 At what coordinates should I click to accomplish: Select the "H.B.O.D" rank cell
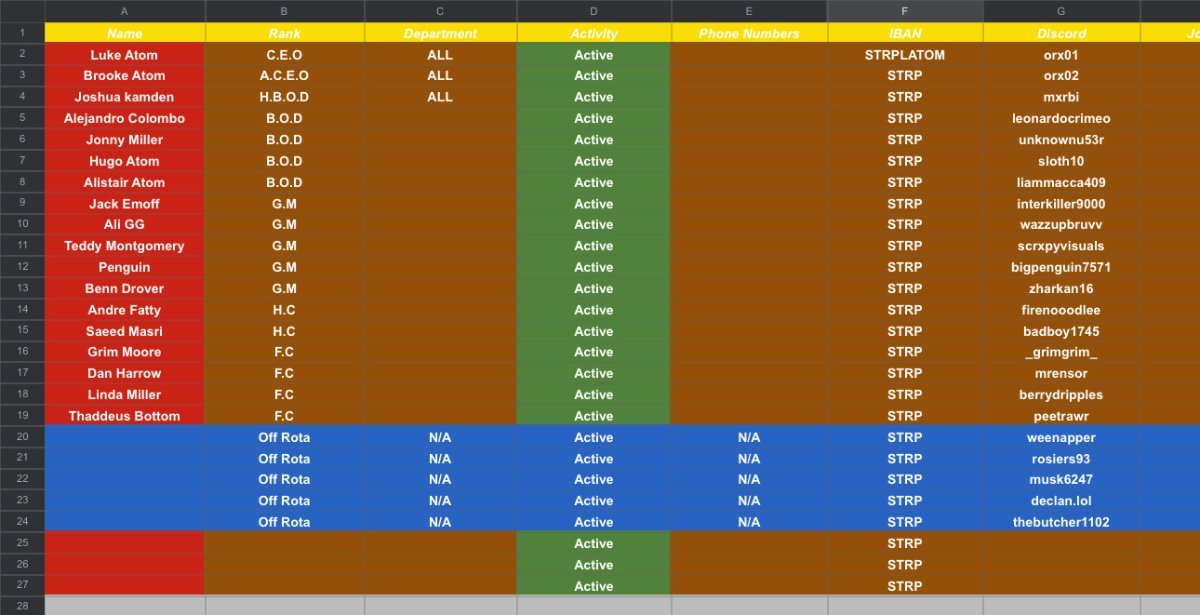click(284, 97)
